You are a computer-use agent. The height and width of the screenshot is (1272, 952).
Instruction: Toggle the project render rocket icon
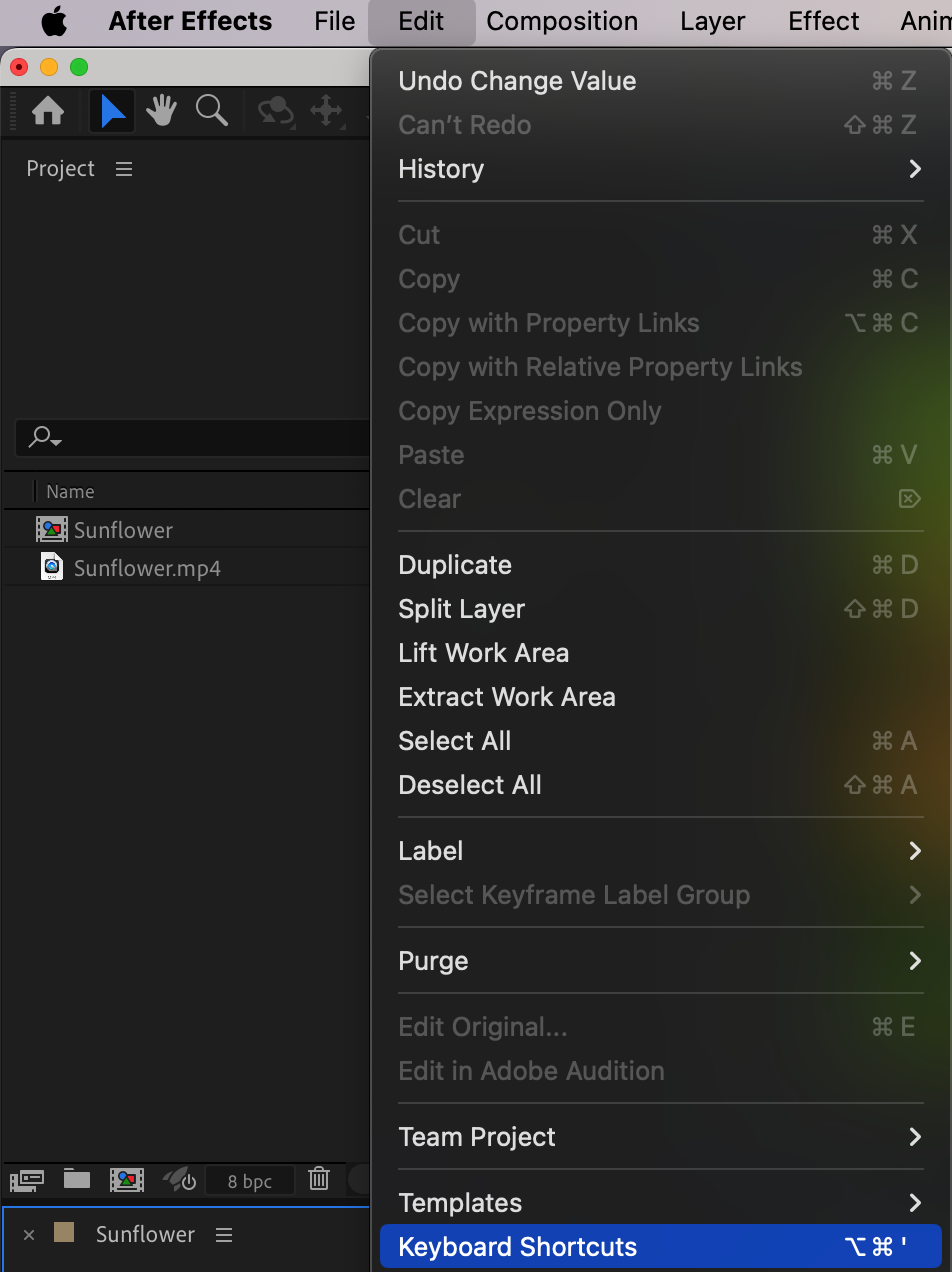179,1180
